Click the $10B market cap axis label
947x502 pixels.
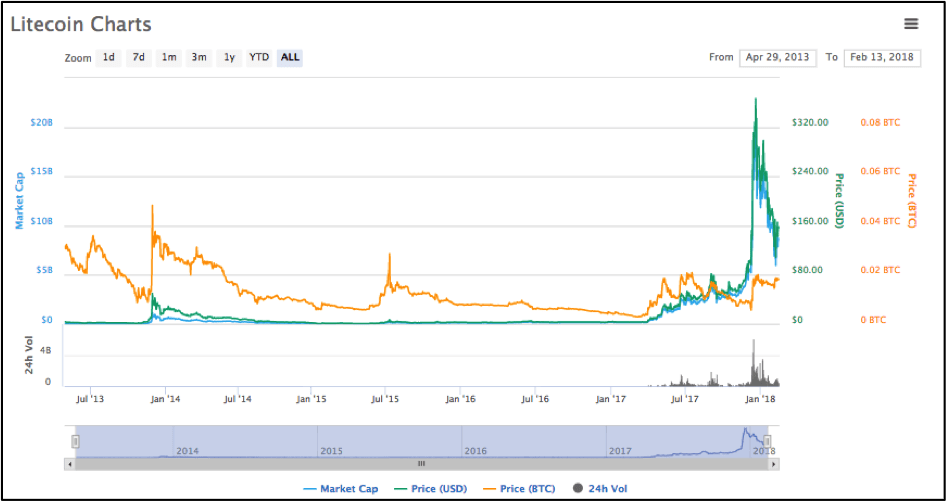pos(41,221)
